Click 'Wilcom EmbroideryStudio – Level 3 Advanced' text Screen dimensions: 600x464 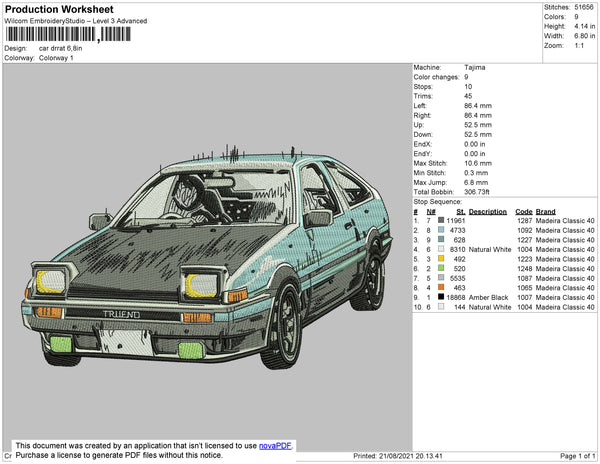76,21
